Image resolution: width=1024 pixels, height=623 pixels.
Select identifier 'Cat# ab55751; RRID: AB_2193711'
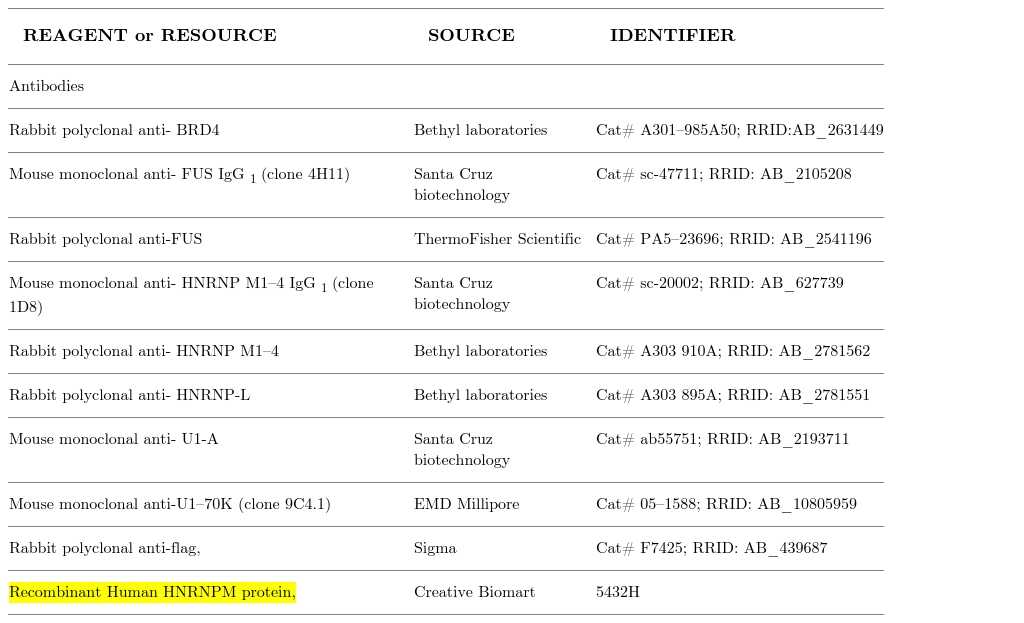coord(722,439)
